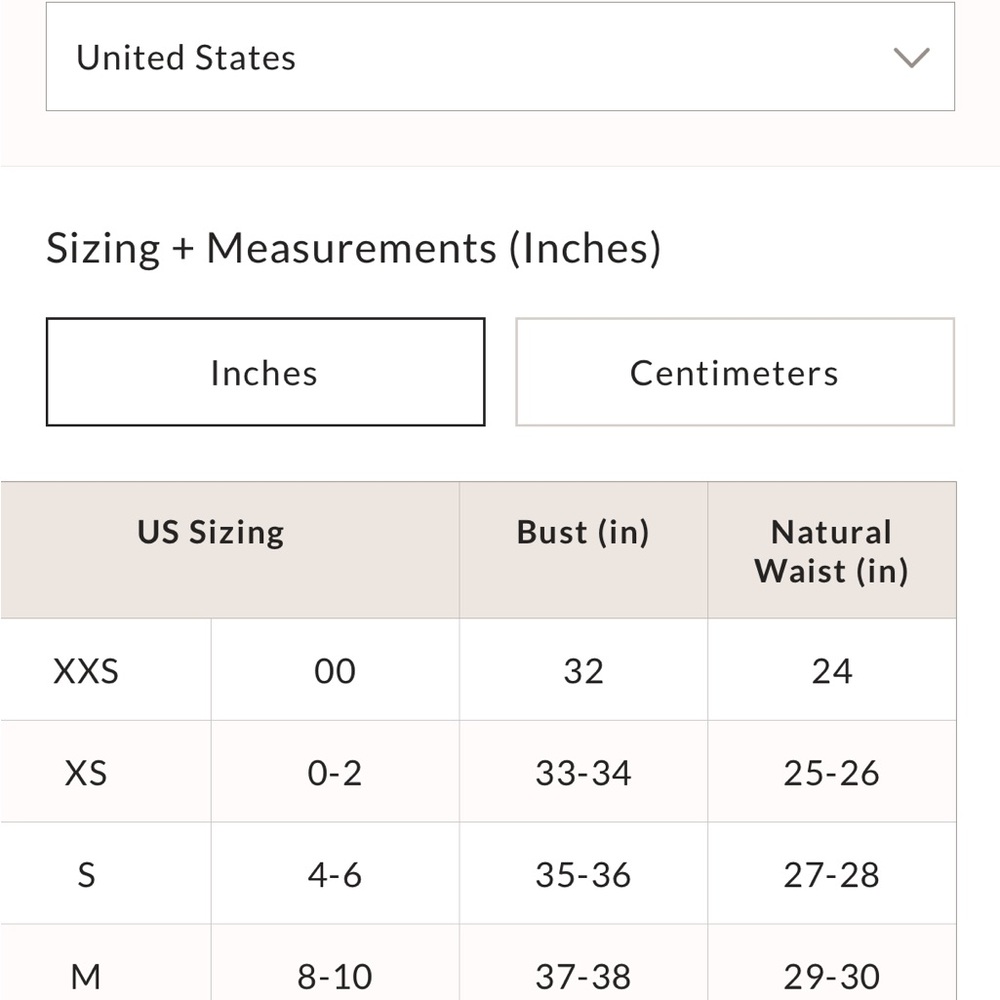Select the M size row label
This screenshot has width=1000, height=1000.
point(86,962)
